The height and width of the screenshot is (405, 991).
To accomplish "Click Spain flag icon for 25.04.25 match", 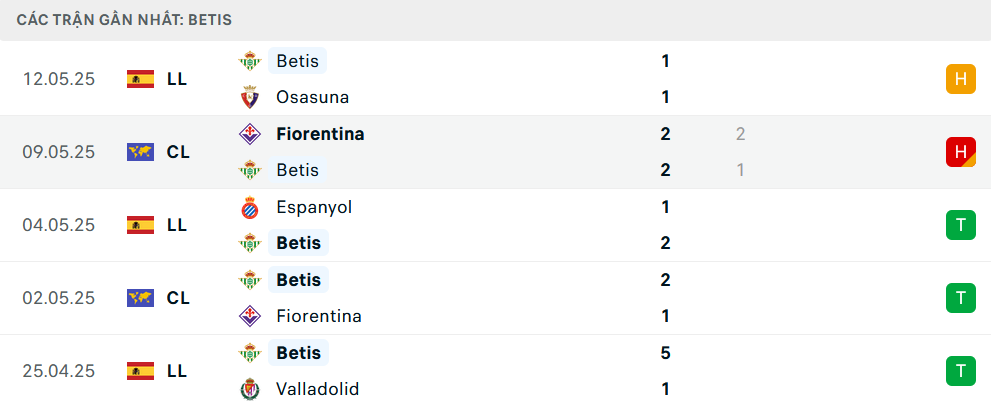I will (x=140, y=371).
